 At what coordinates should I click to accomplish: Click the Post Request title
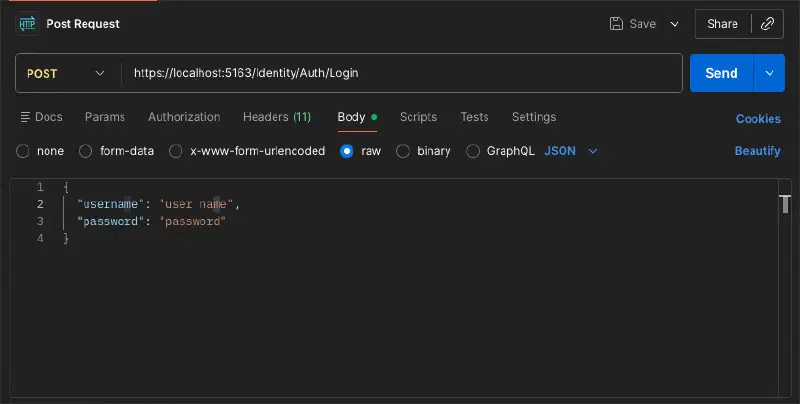coord(83,24)
